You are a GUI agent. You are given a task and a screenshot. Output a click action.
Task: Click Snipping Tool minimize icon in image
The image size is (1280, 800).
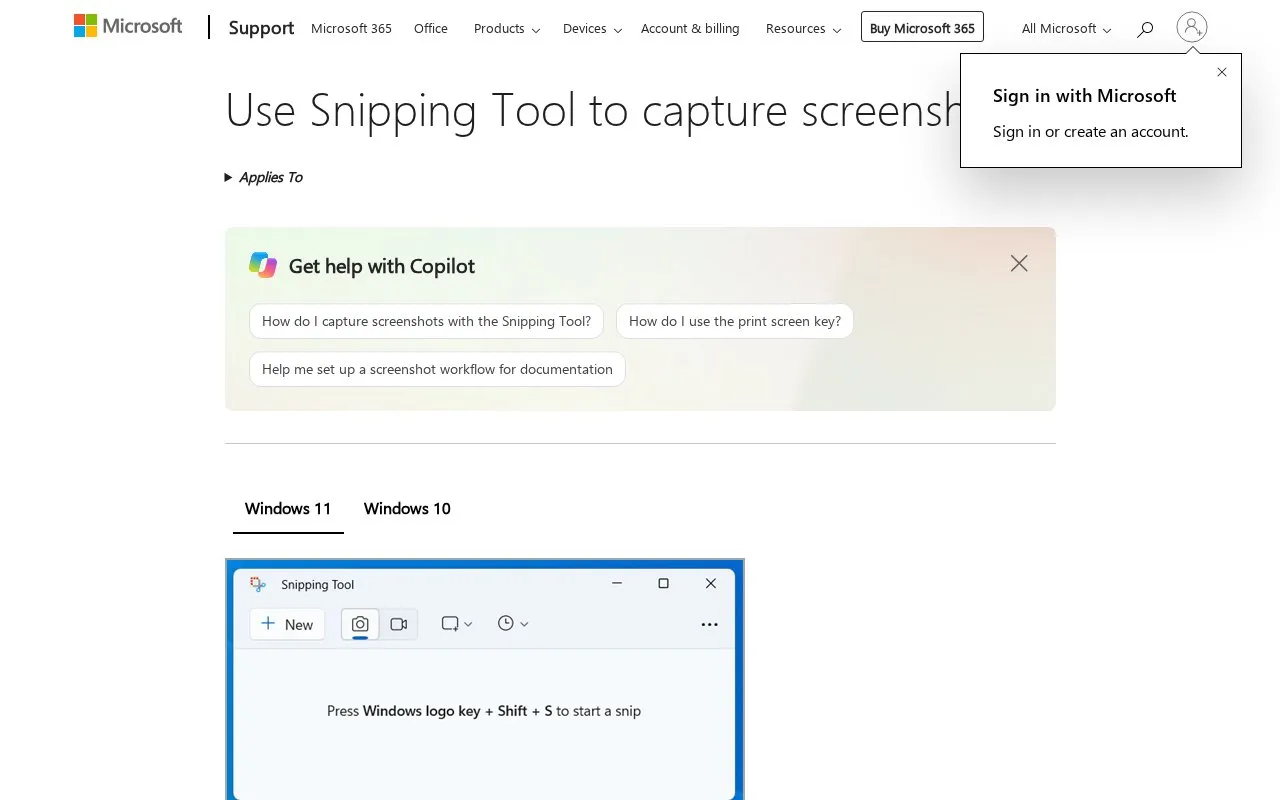click(617, 584)
